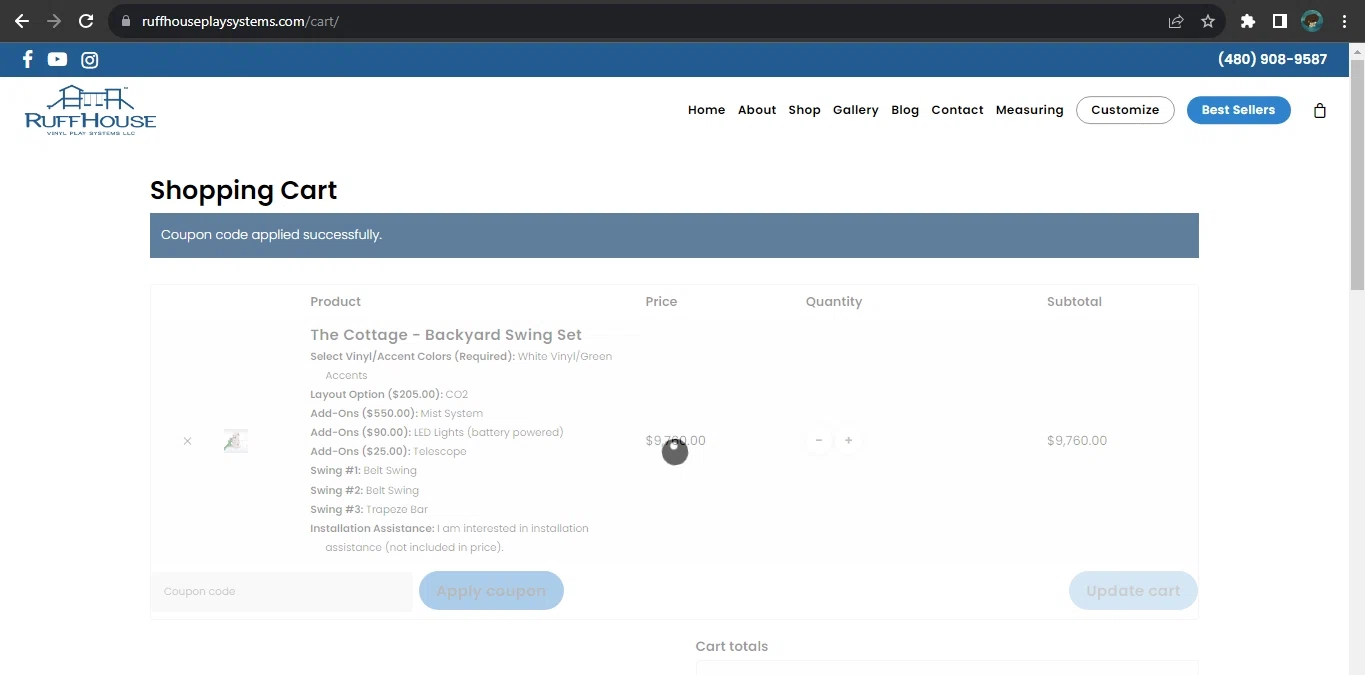The height and width of the screenshot is (675, 1365).
Task: Click the browser address bar URL
Action: [240, 21]
